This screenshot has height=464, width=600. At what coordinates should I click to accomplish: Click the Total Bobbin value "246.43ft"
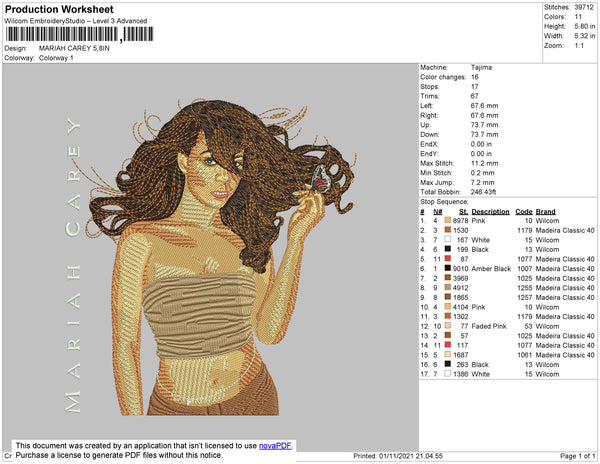click(483, 192)
